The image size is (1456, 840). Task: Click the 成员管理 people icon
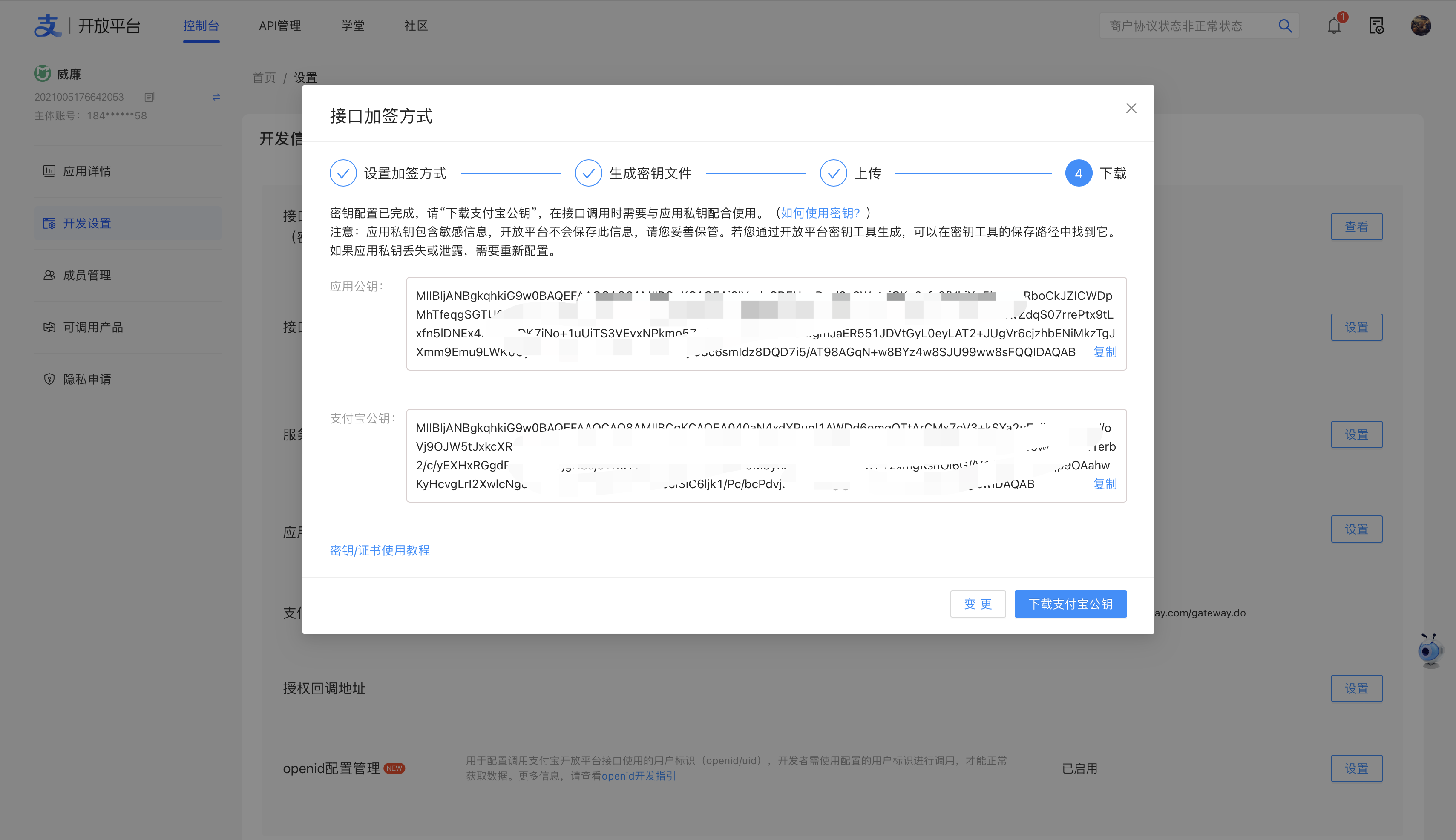[x=49, y=275]
